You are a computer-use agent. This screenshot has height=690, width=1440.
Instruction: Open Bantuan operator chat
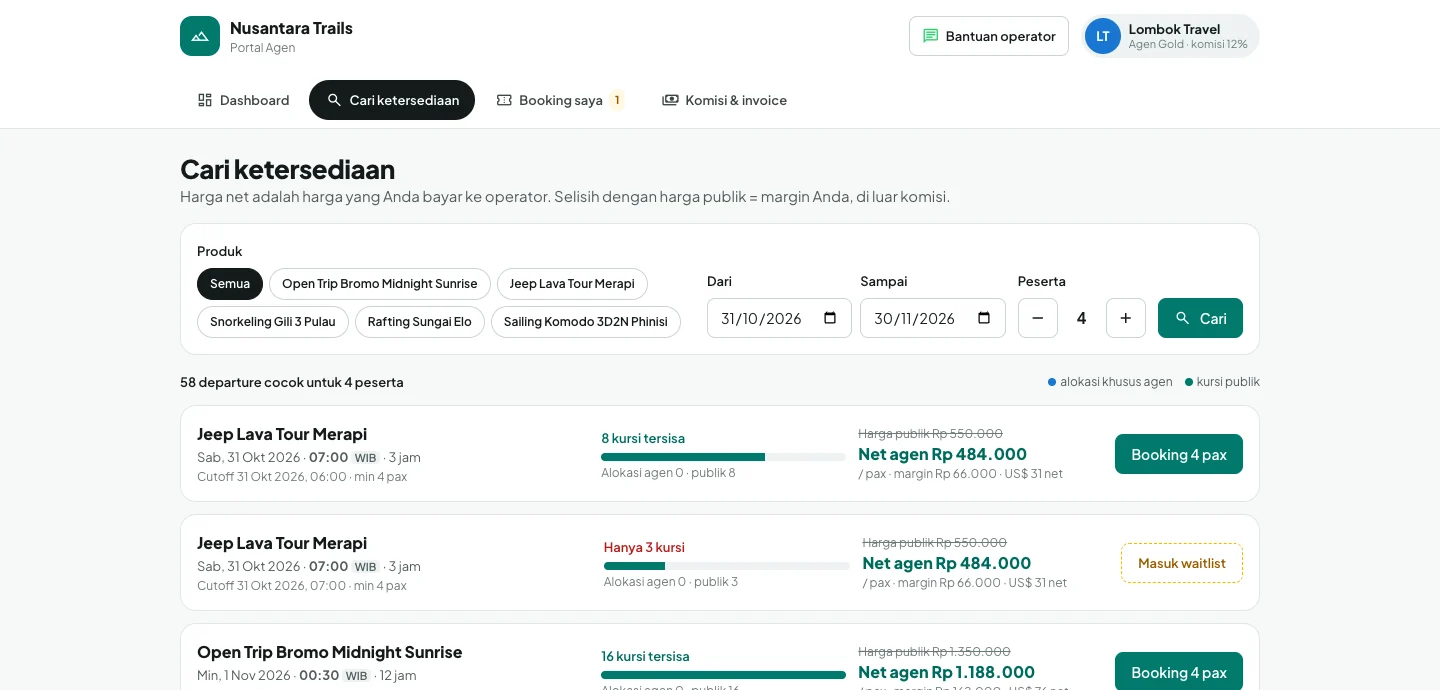989,36
